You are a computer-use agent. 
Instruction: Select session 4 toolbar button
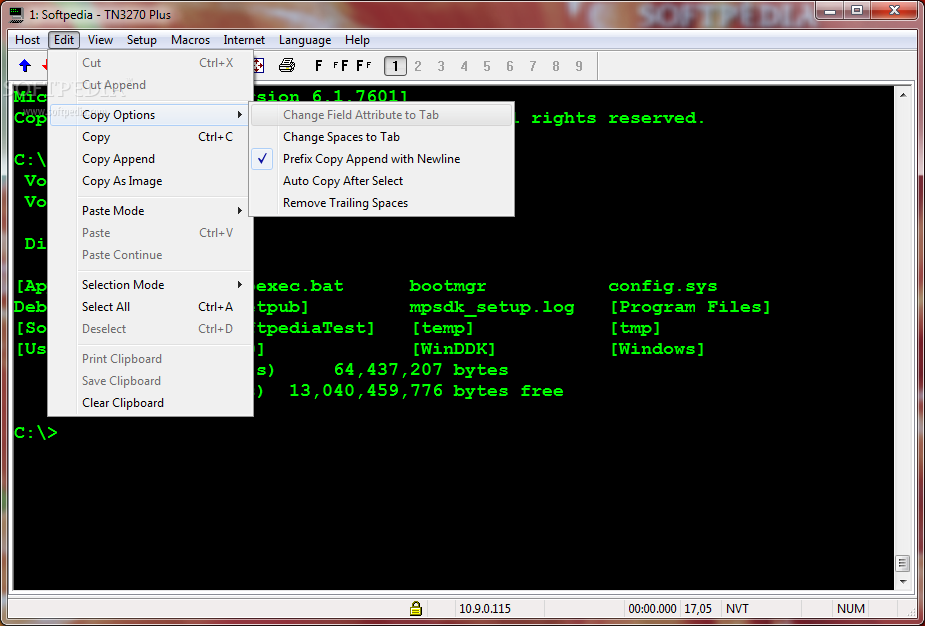[x=464, y=66]
